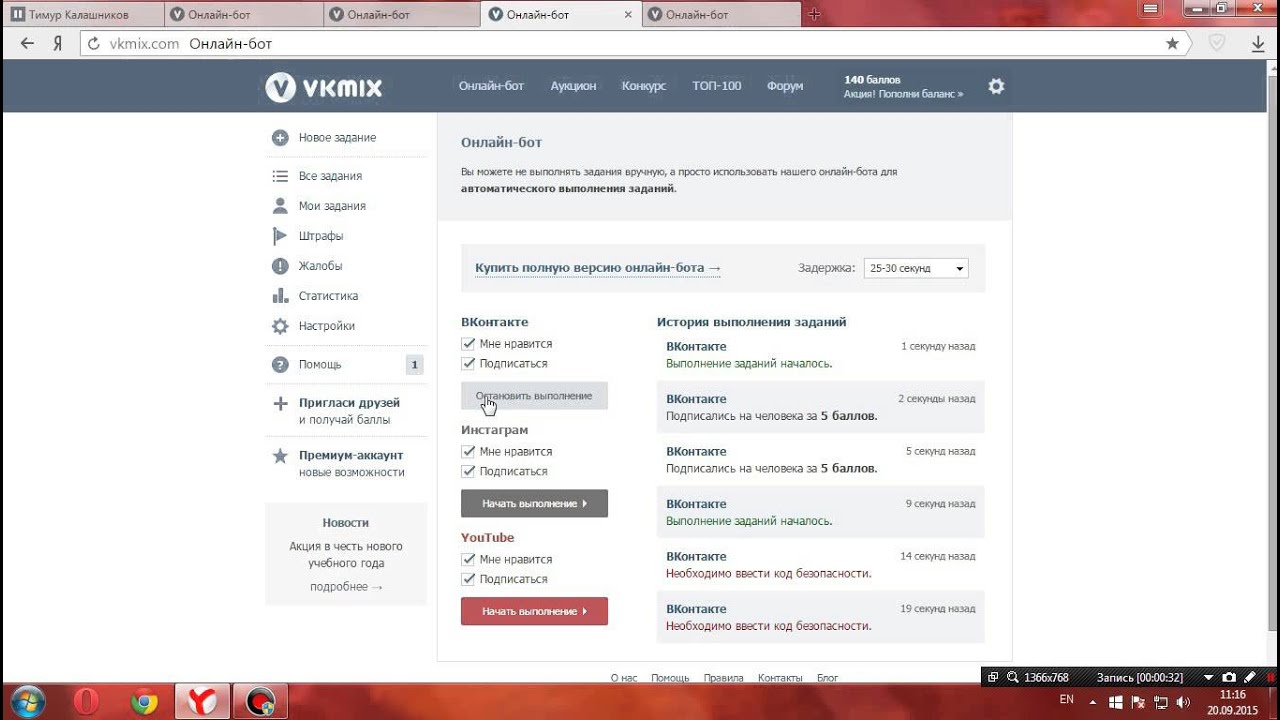1280x720 pixels.
Task: Uncheck ВКонтакте Подписаться checkbox
Action: (x=468, y=364)
